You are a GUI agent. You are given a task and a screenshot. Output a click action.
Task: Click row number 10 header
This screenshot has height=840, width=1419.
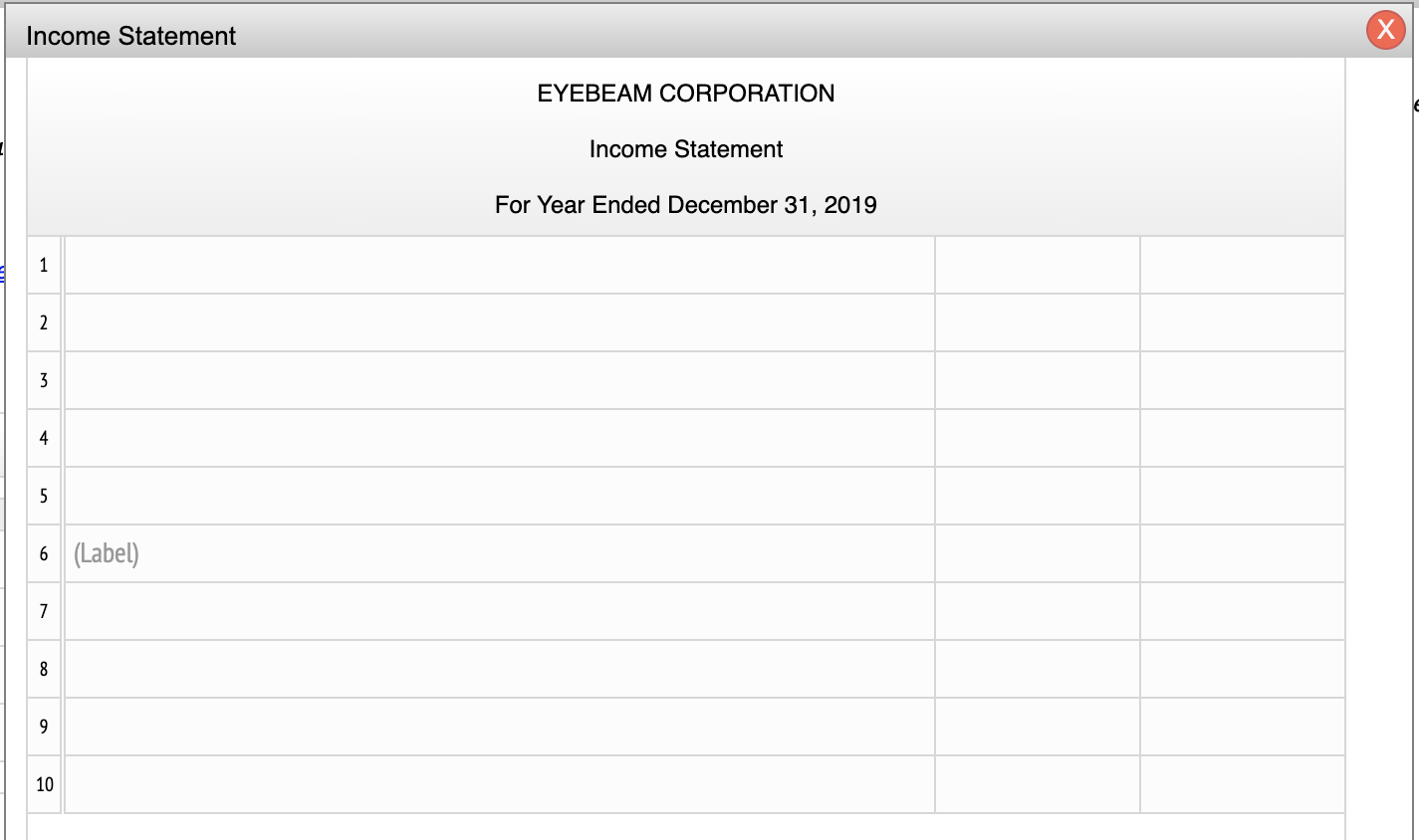[x=44, y=785]
